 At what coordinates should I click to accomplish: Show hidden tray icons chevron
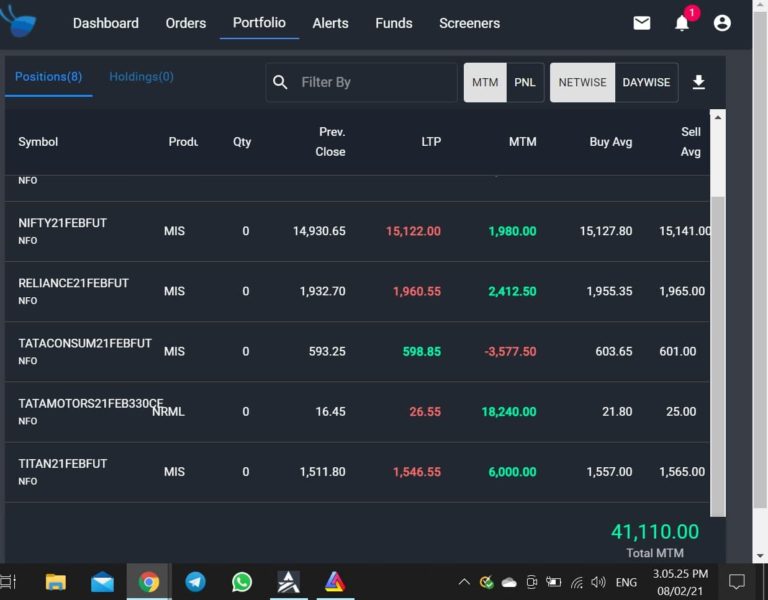click(464, 582)
